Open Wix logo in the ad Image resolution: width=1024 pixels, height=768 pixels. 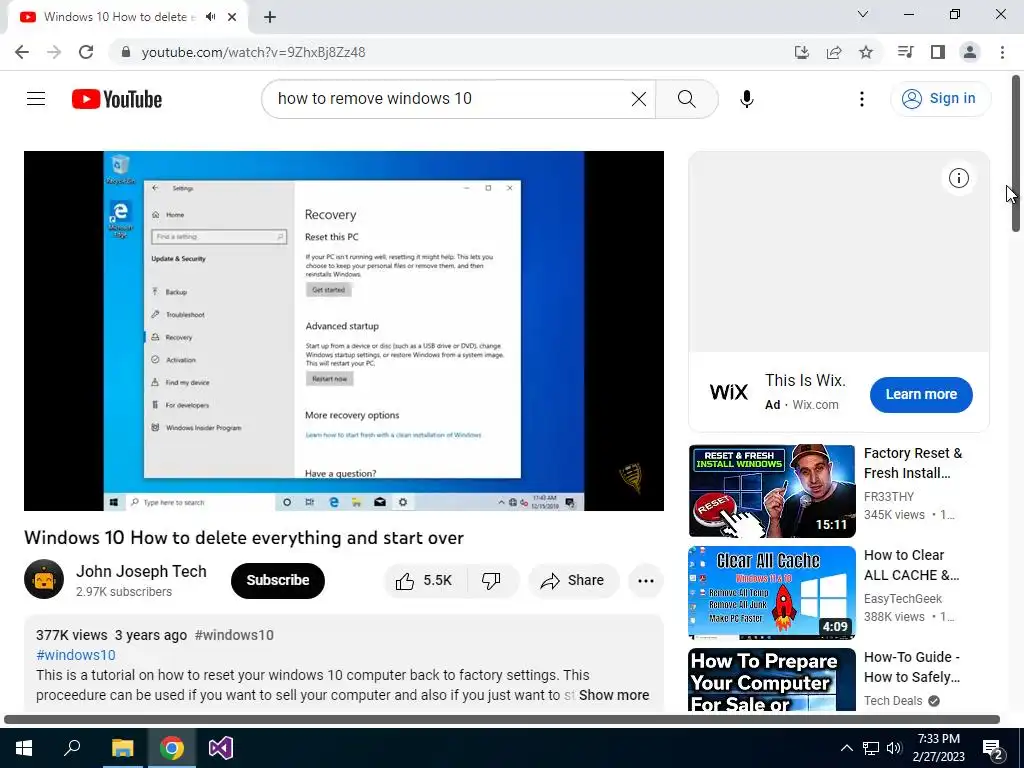tap(728, 392)
